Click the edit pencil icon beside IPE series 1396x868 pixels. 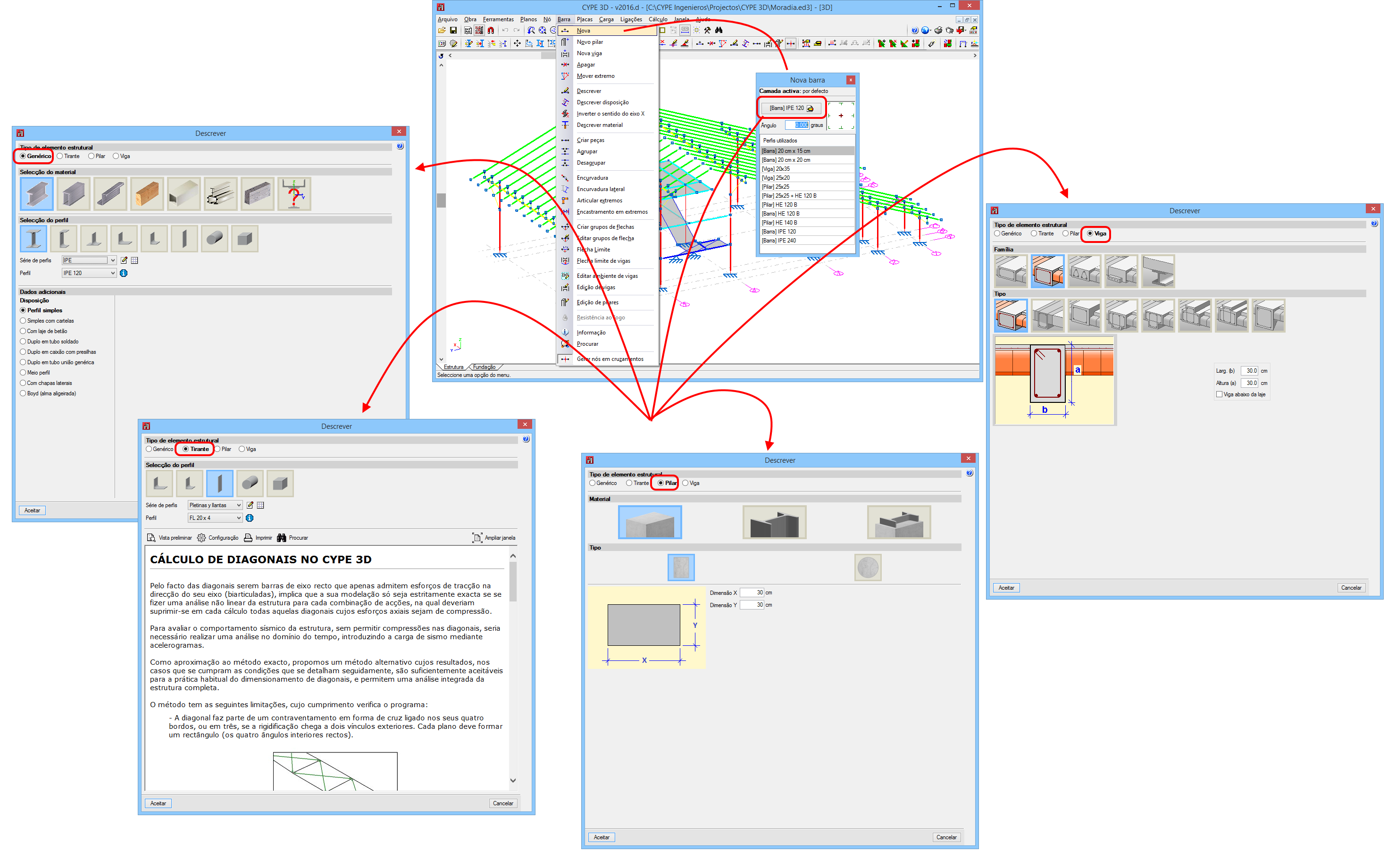point(124,260)
